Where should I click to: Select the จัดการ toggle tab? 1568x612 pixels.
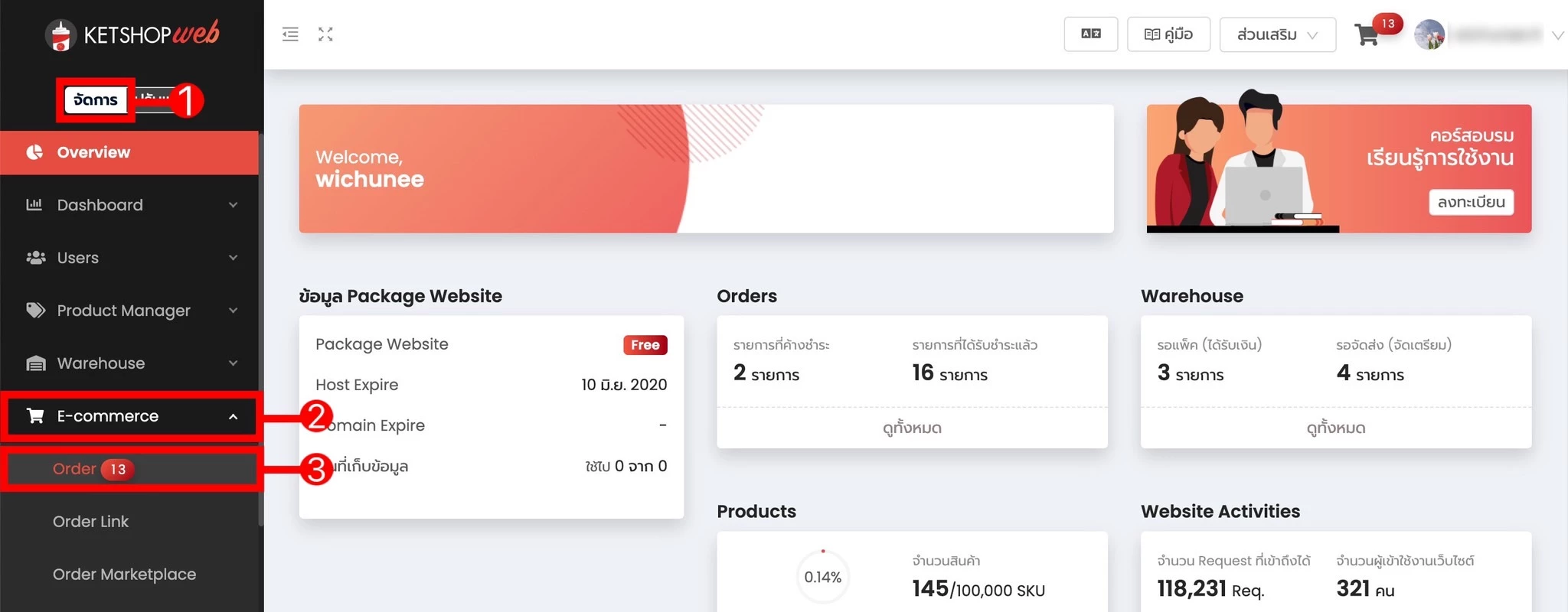pos(96,100)
